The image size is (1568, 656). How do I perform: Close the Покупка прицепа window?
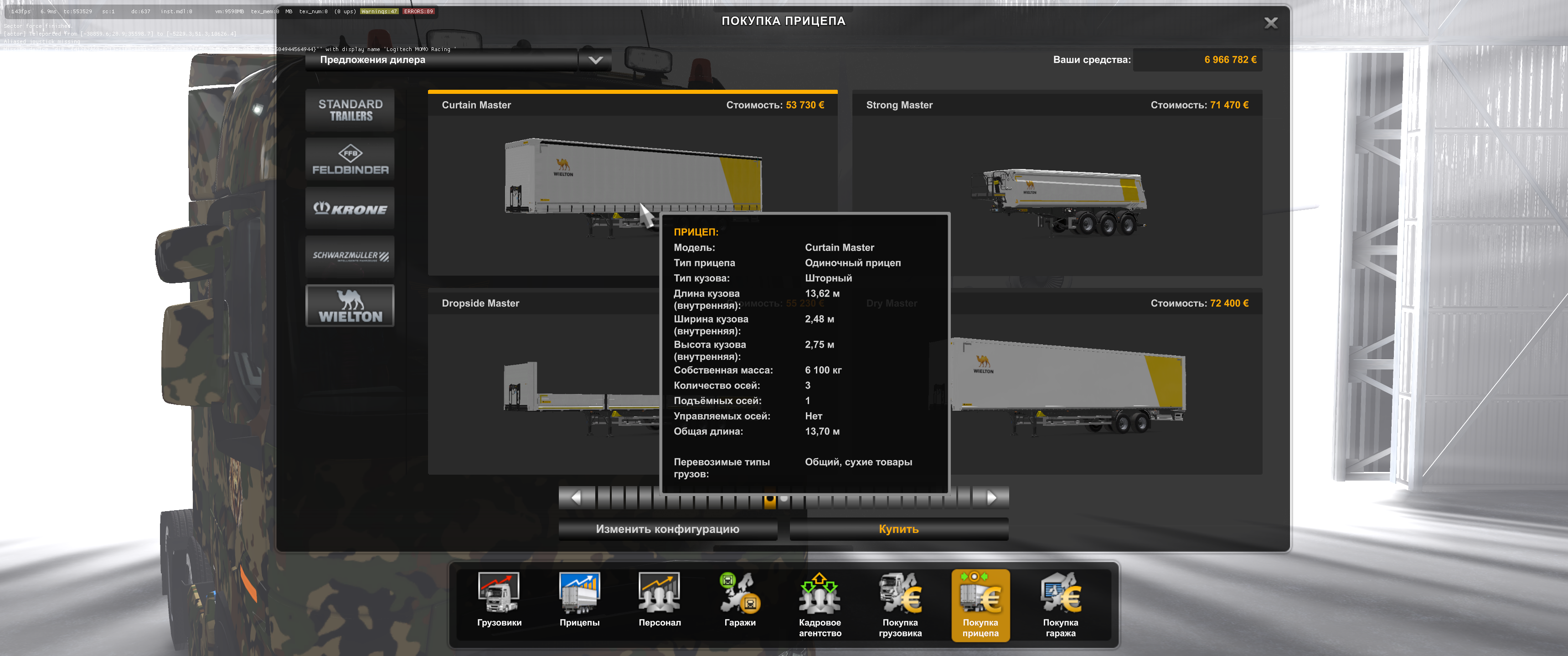[x=1270, y=23]
